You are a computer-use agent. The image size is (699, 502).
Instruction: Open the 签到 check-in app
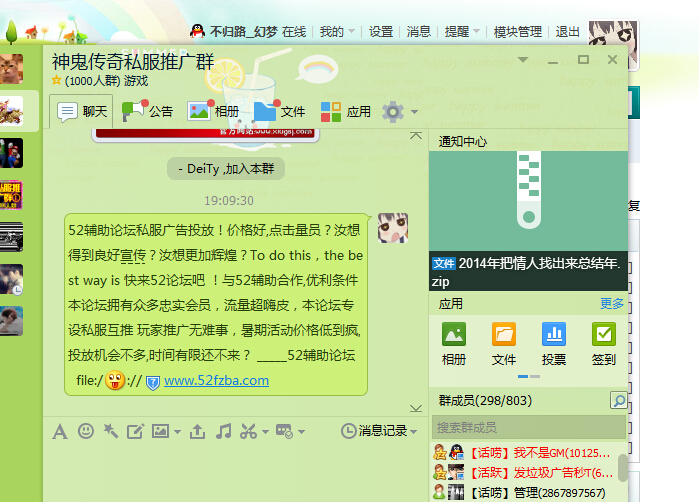pyautogui.click(x=604, y=334)
